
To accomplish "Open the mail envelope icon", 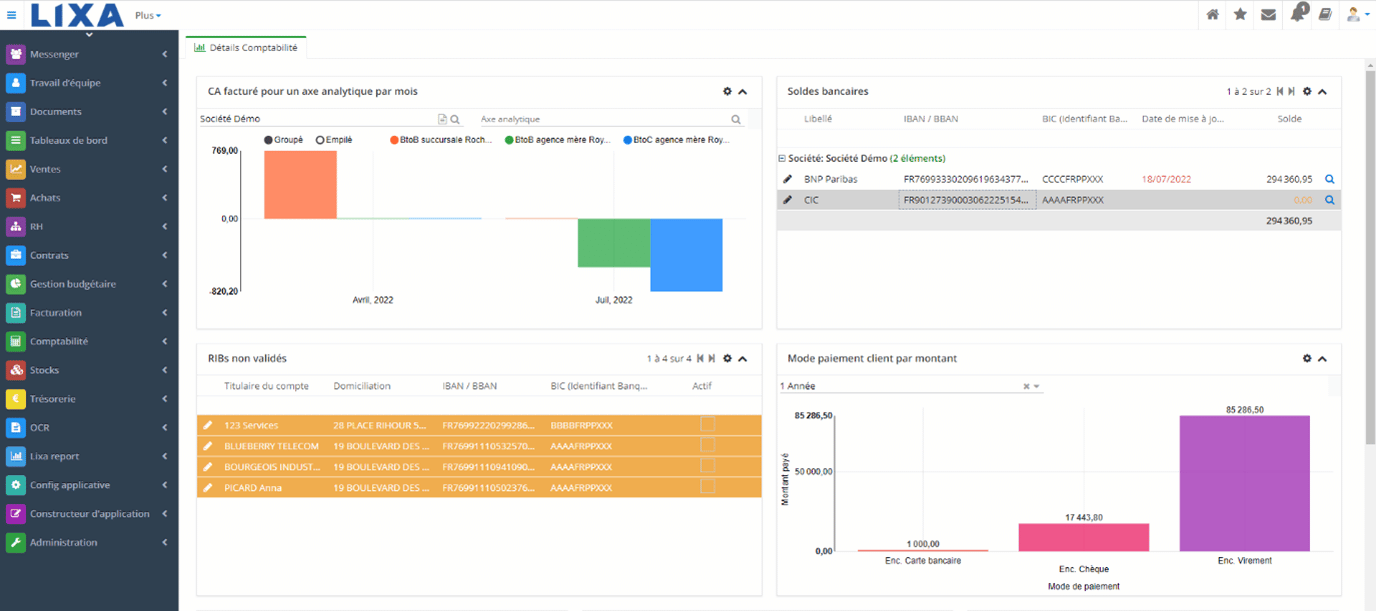I will (1268, 15).
